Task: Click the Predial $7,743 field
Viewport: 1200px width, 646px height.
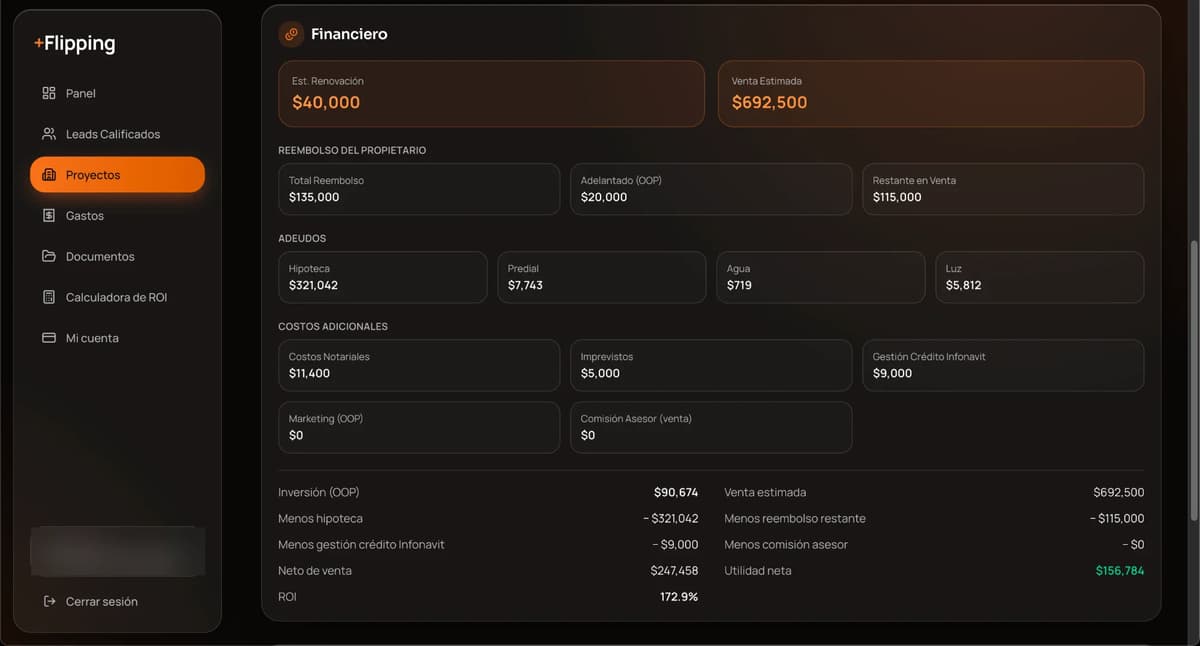Action: tap(602, 277)
